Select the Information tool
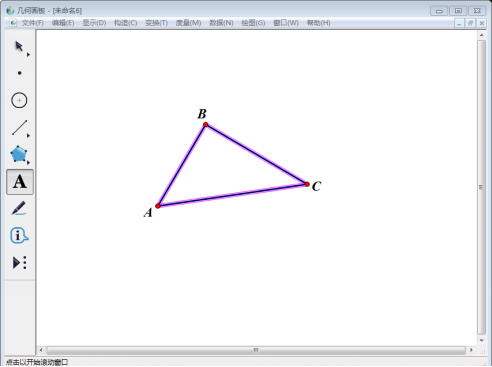The image size is (492, 367). pyautogui.click(x=19, y=235)
